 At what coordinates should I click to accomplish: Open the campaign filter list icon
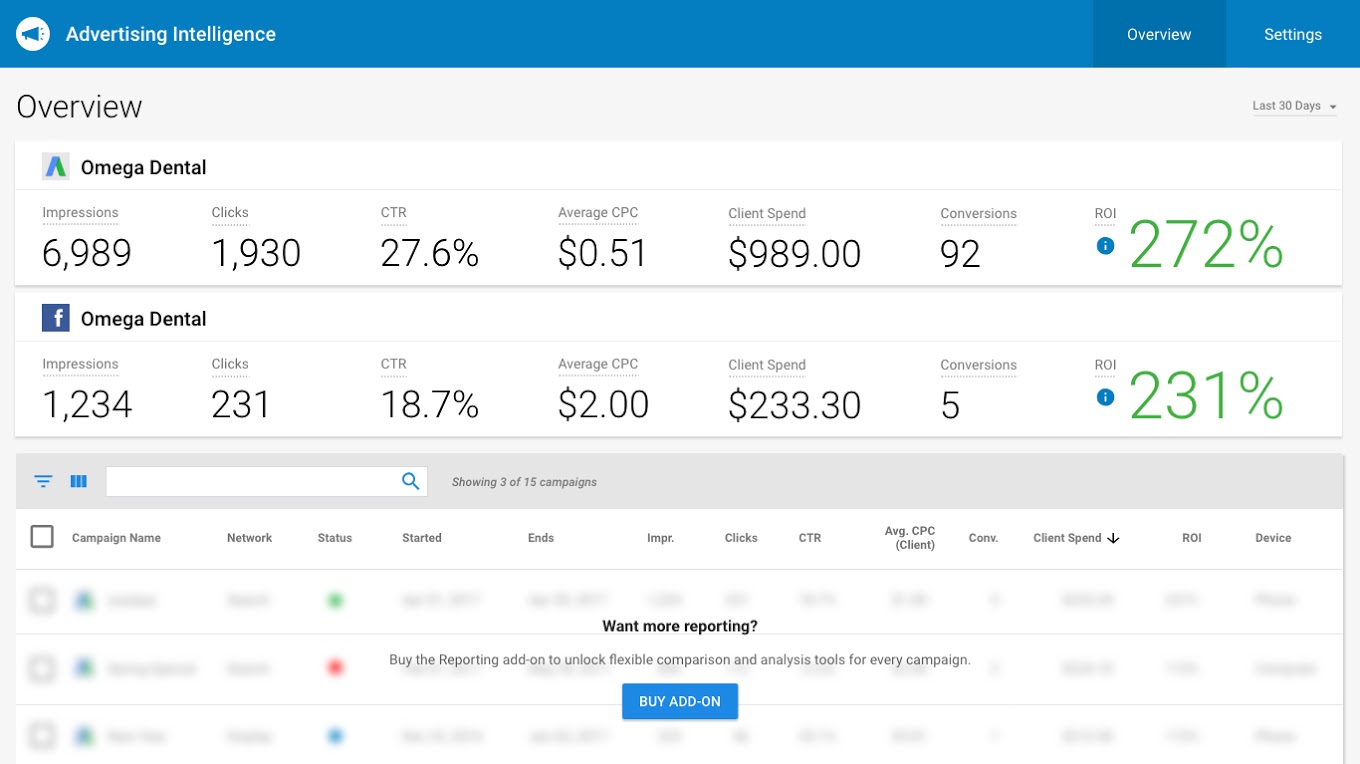(x=43, y=481)
